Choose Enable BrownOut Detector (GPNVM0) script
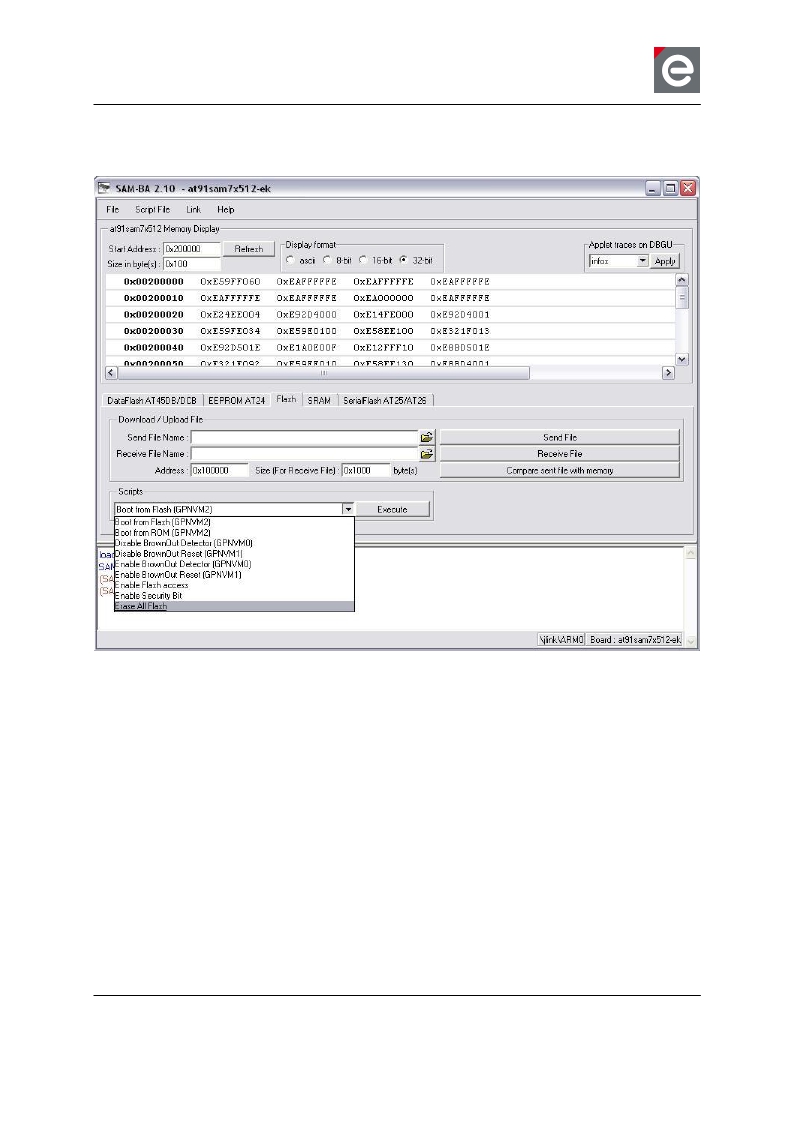 234,564
